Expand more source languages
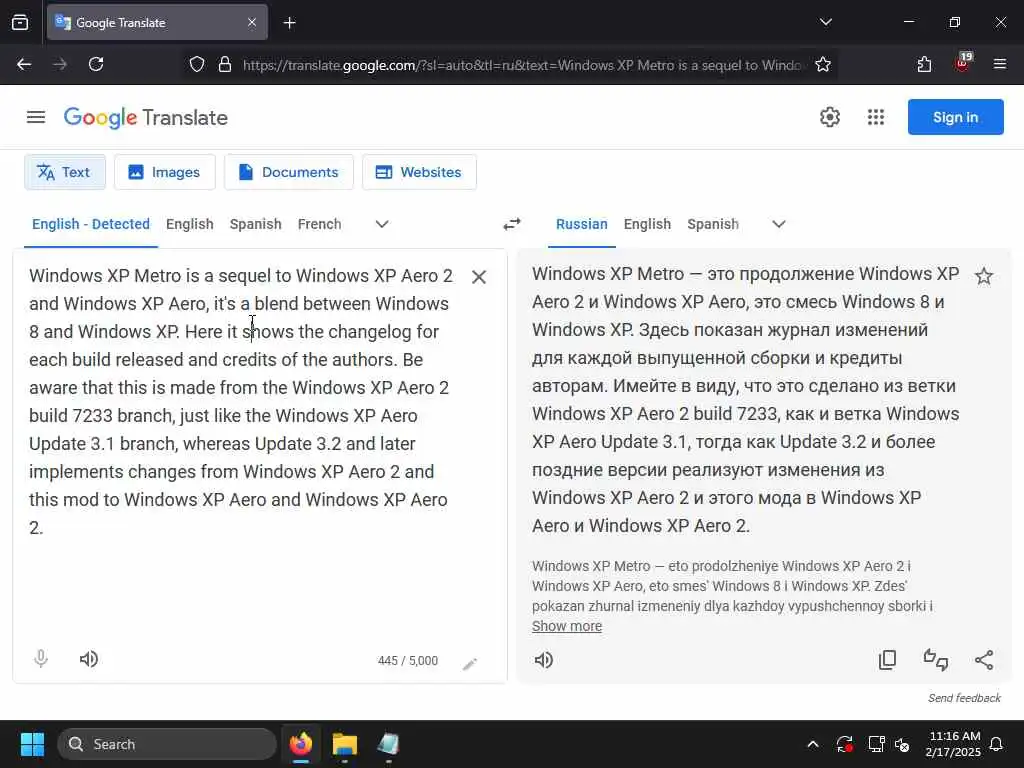Viewport: 1024px width, 768px height. tap(382, 224)
